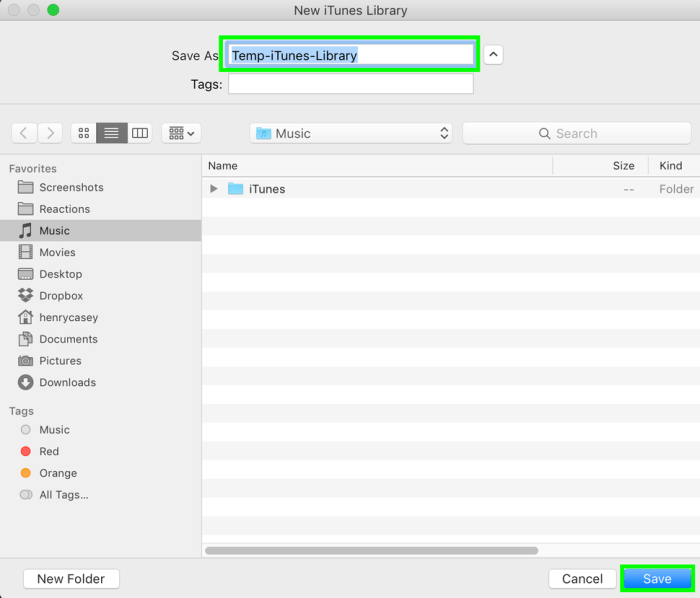Open the item grouping dropdown

[x=181, y=133]
